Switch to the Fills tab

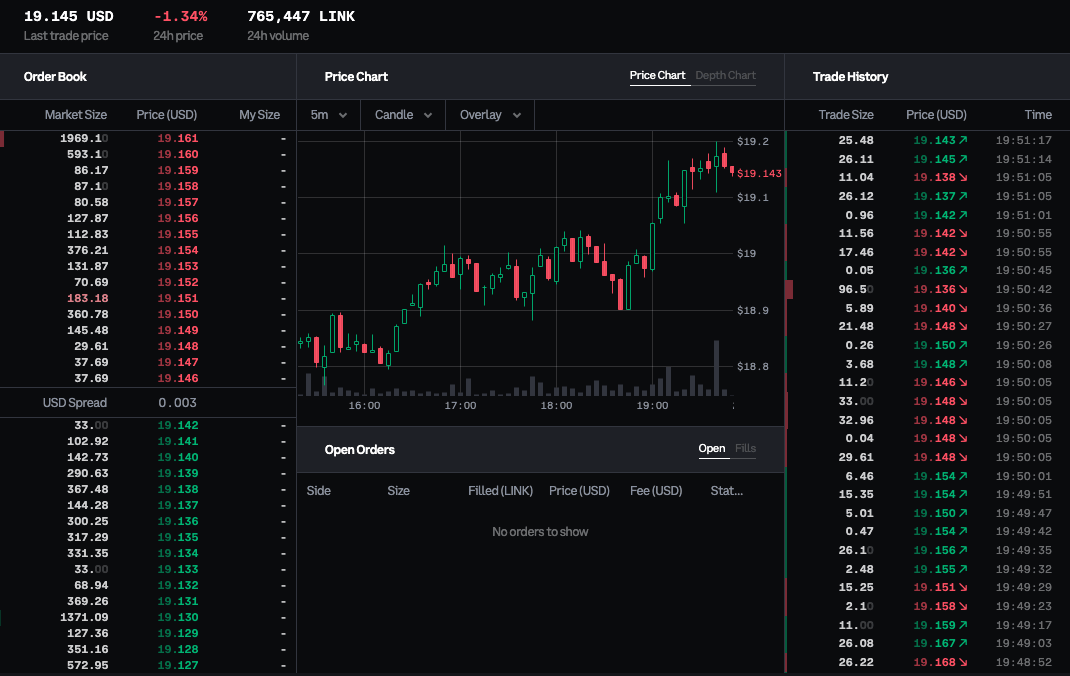click(x=745, y=449)
